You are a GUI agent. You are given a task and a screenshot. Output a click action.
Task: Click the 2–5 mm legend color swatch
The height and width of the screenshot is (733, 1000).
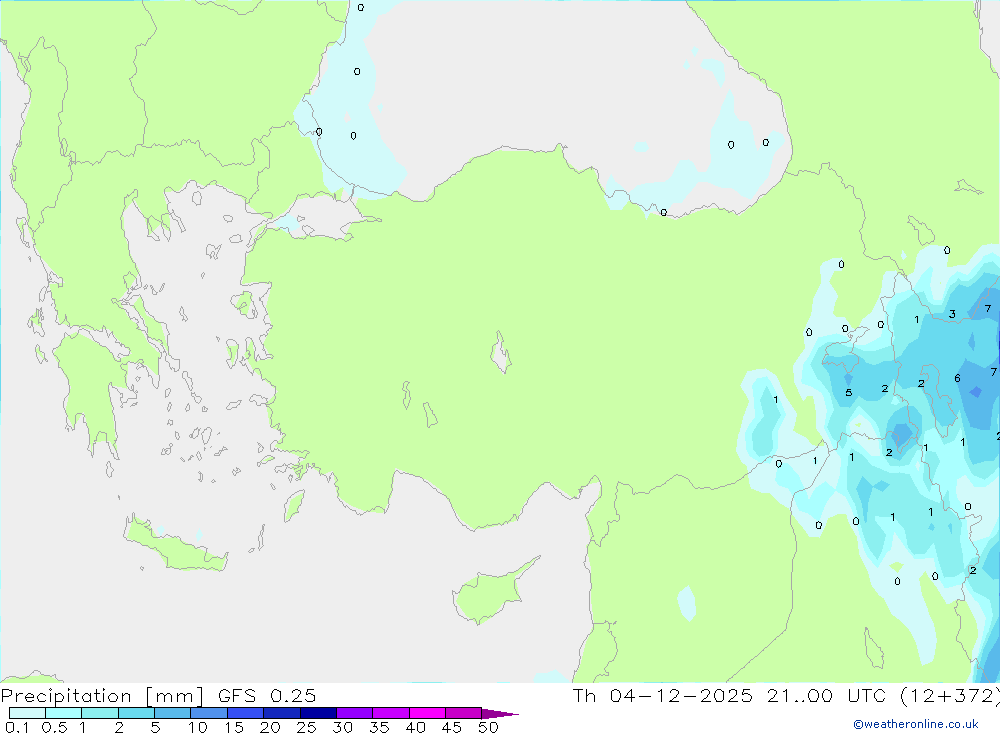pyautogui.click(x=136, y=713)
